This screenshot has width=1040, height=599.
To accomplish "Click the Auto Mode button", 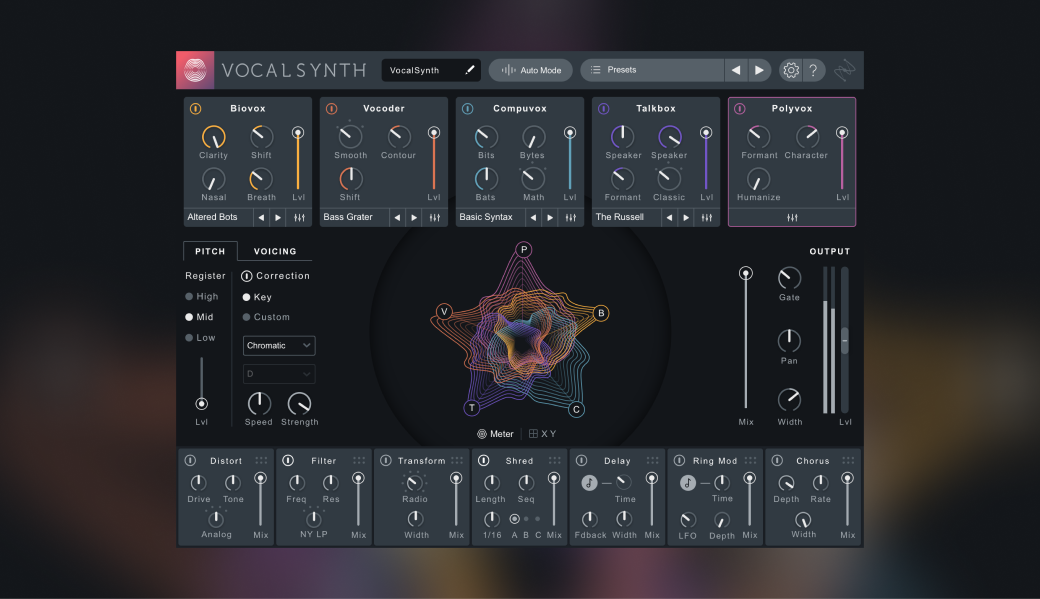I will tap(531, 70).
